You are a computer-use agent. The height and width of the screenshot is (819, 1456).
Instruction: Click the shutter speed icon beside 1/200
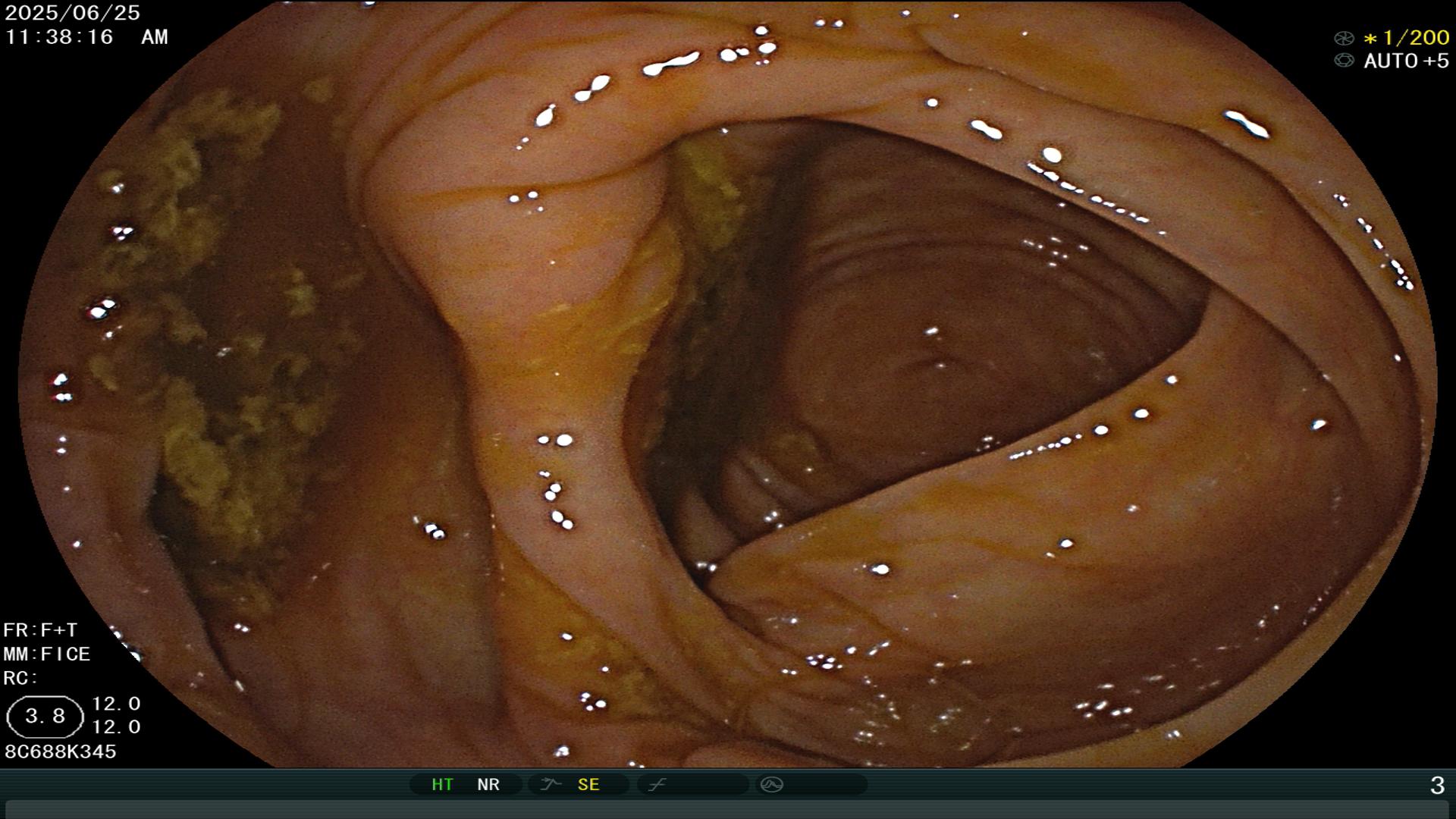pos(1344,38)
